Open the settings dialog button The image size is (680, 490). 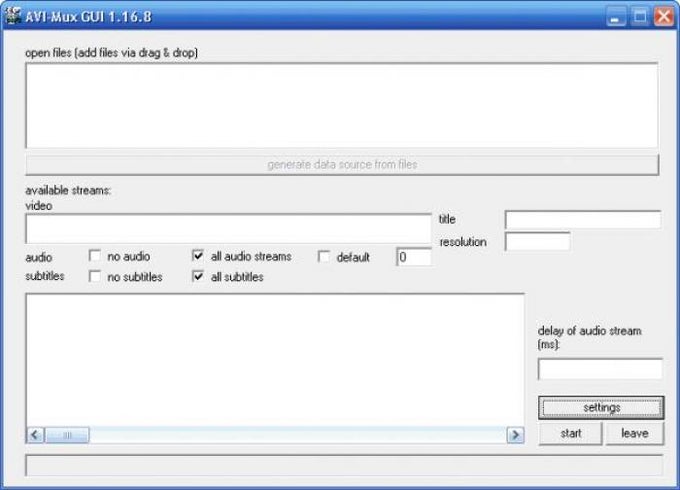601,408
